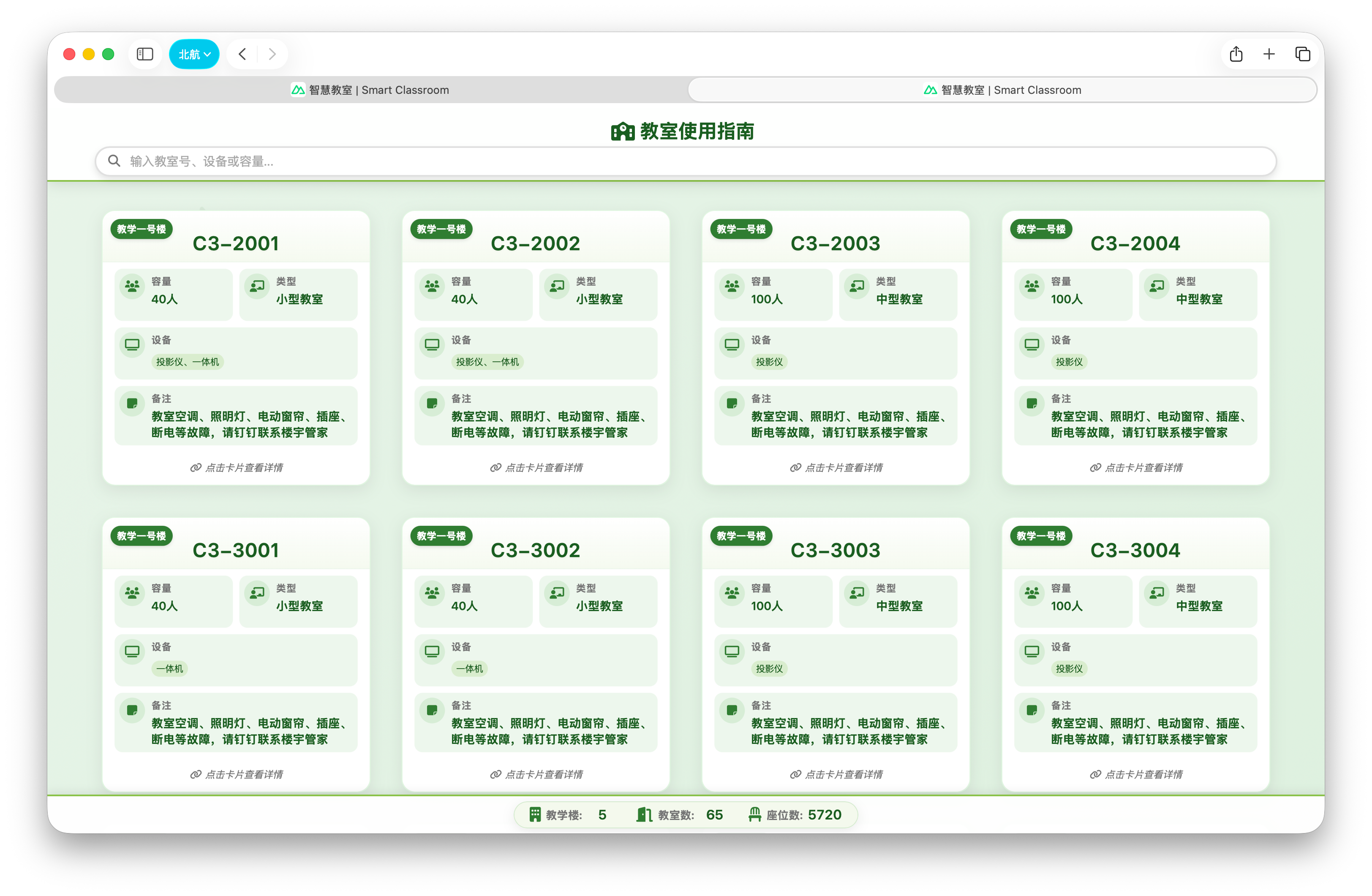Select the 教学一号楼 badge on C3-3001
This screenshot has height=896, width=1372.
click(x=141, y=535)
